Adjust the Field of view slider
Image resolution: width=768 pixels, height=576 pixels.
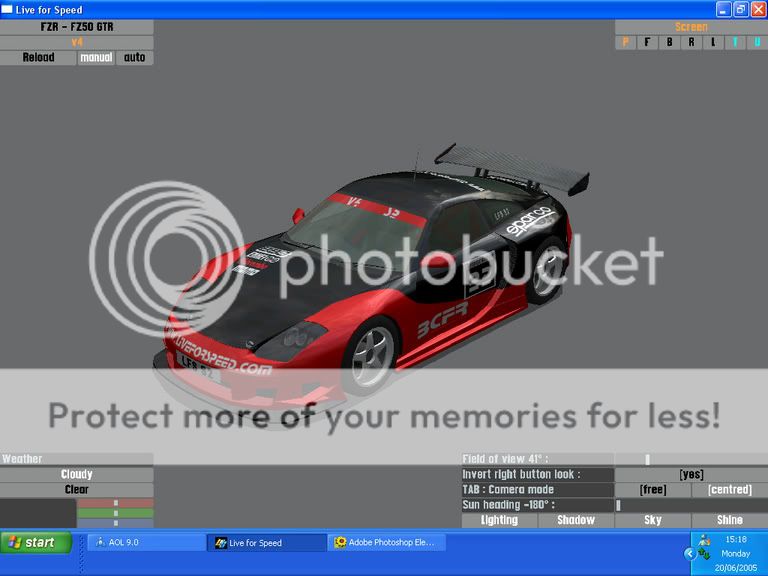648,459
